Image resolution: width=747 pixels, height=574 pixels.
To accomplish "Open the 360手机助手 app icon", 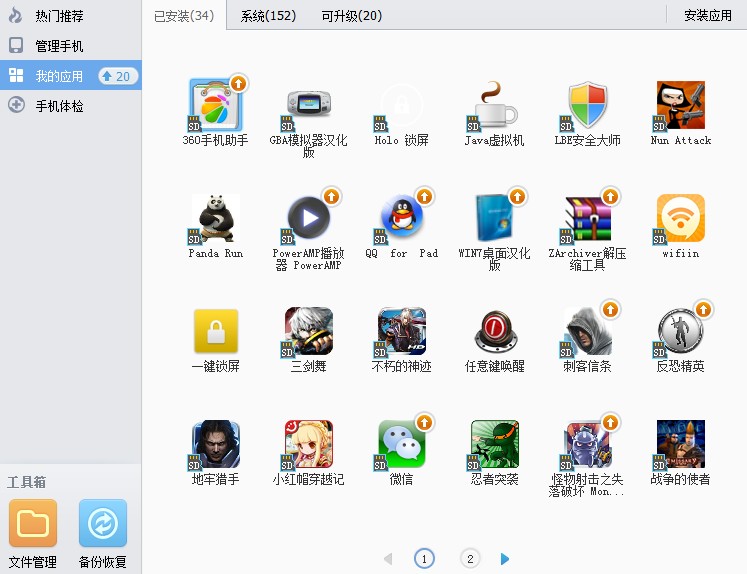I will click(215, 105).
